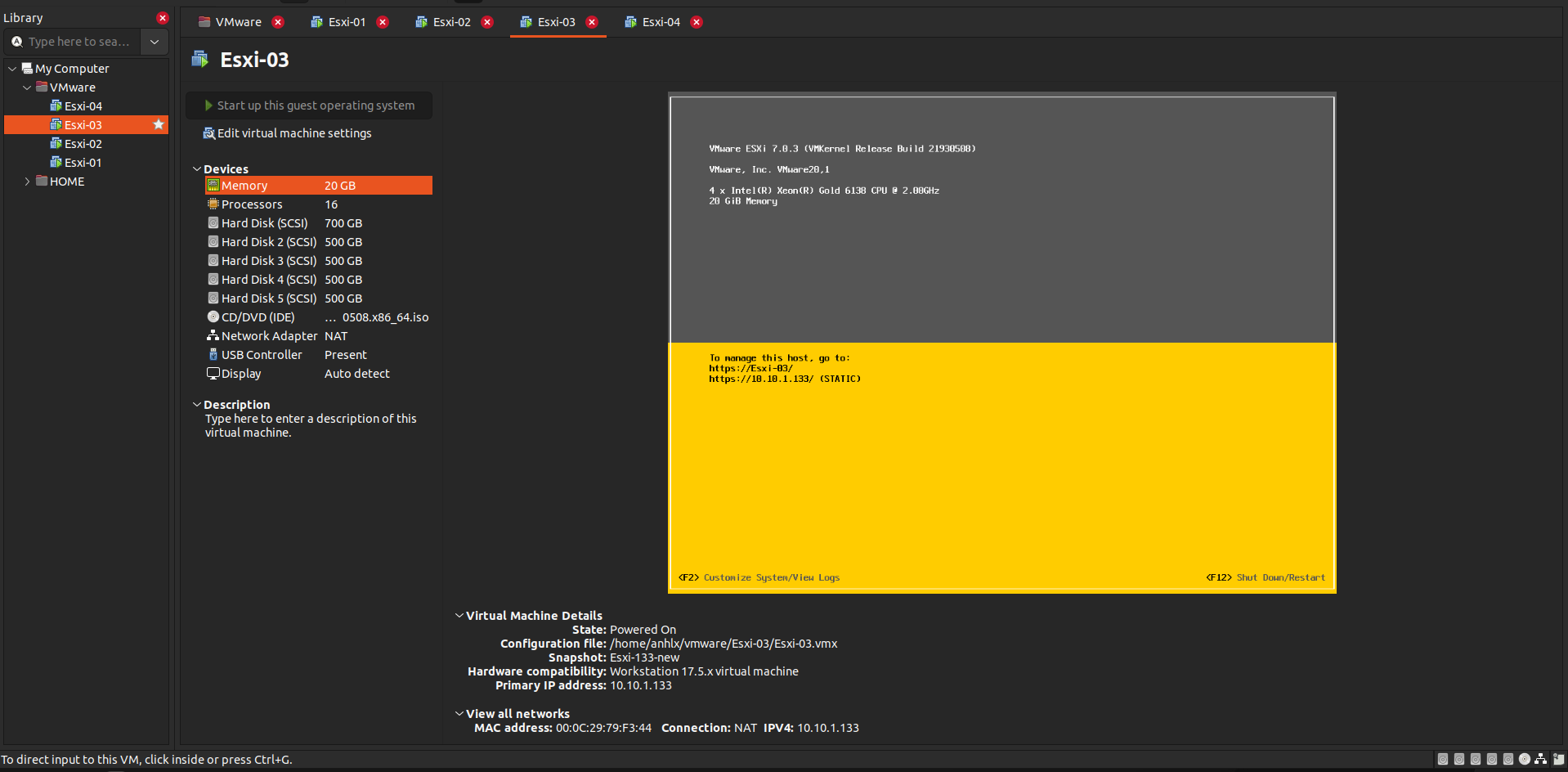Collapse the Virtual Machine Details section
Image resolution: width=1568 pixels, height=772 pixels.
tap(459, 616)
